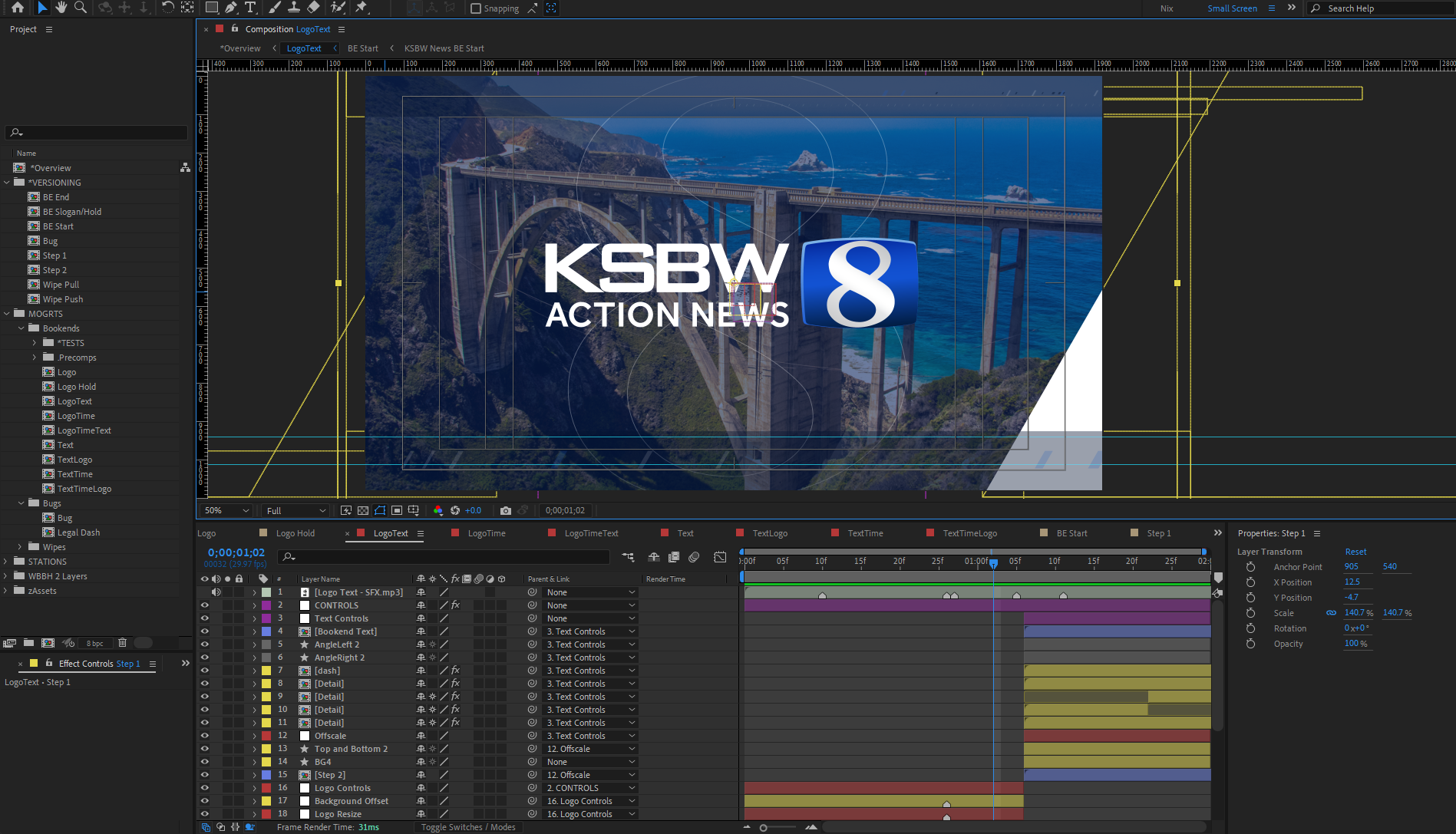
Task: Open the composition mini-flowchart
Action: click(628, 557)
